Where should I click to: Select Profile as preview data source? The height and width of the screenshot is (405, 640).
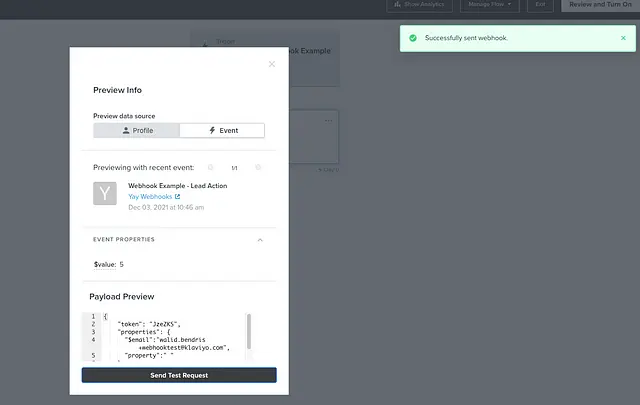pos(136,130)
